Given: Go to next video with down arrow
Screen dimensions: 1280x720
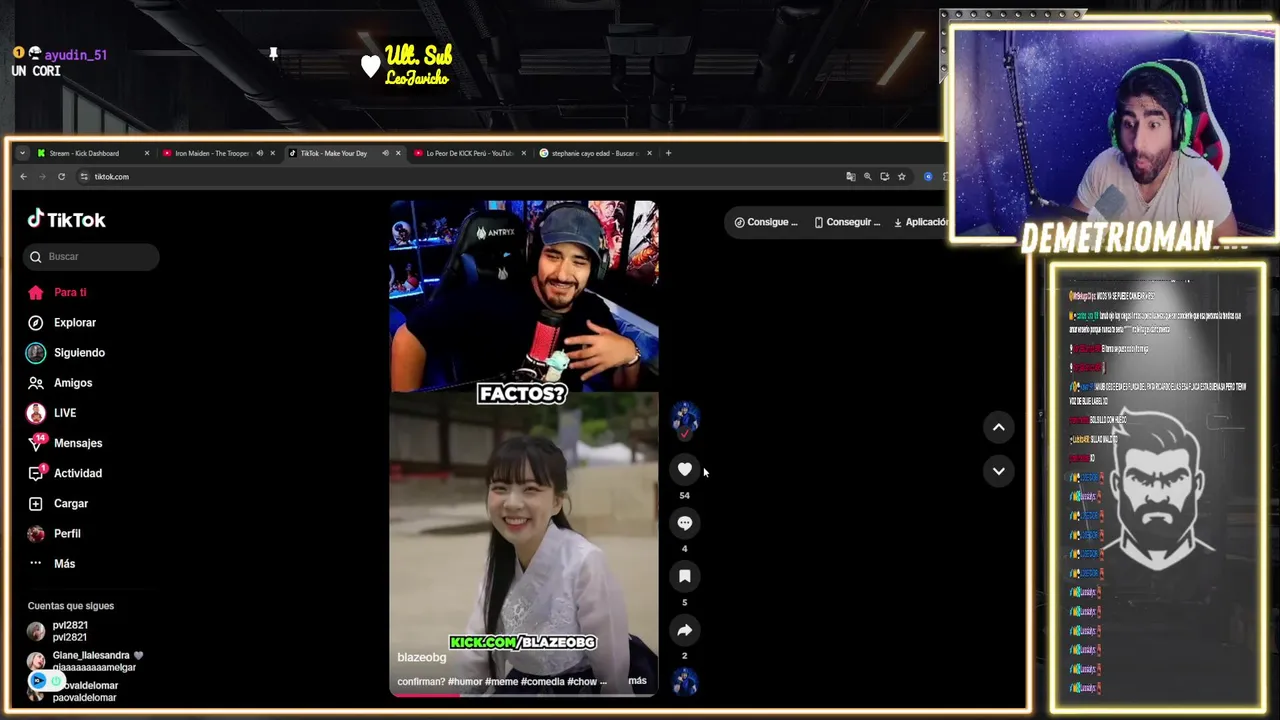Looking at the screenshot, I should click(998, 471).
